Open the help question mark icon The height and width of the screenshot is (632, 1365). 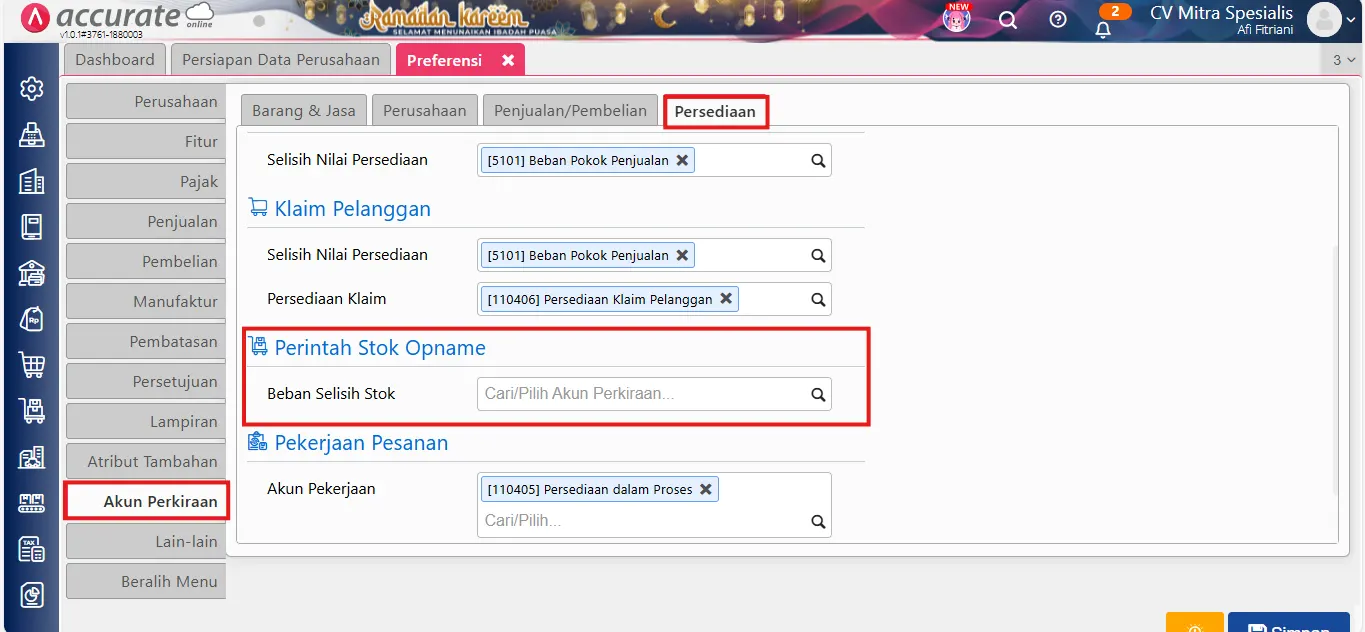[1058, 20]
